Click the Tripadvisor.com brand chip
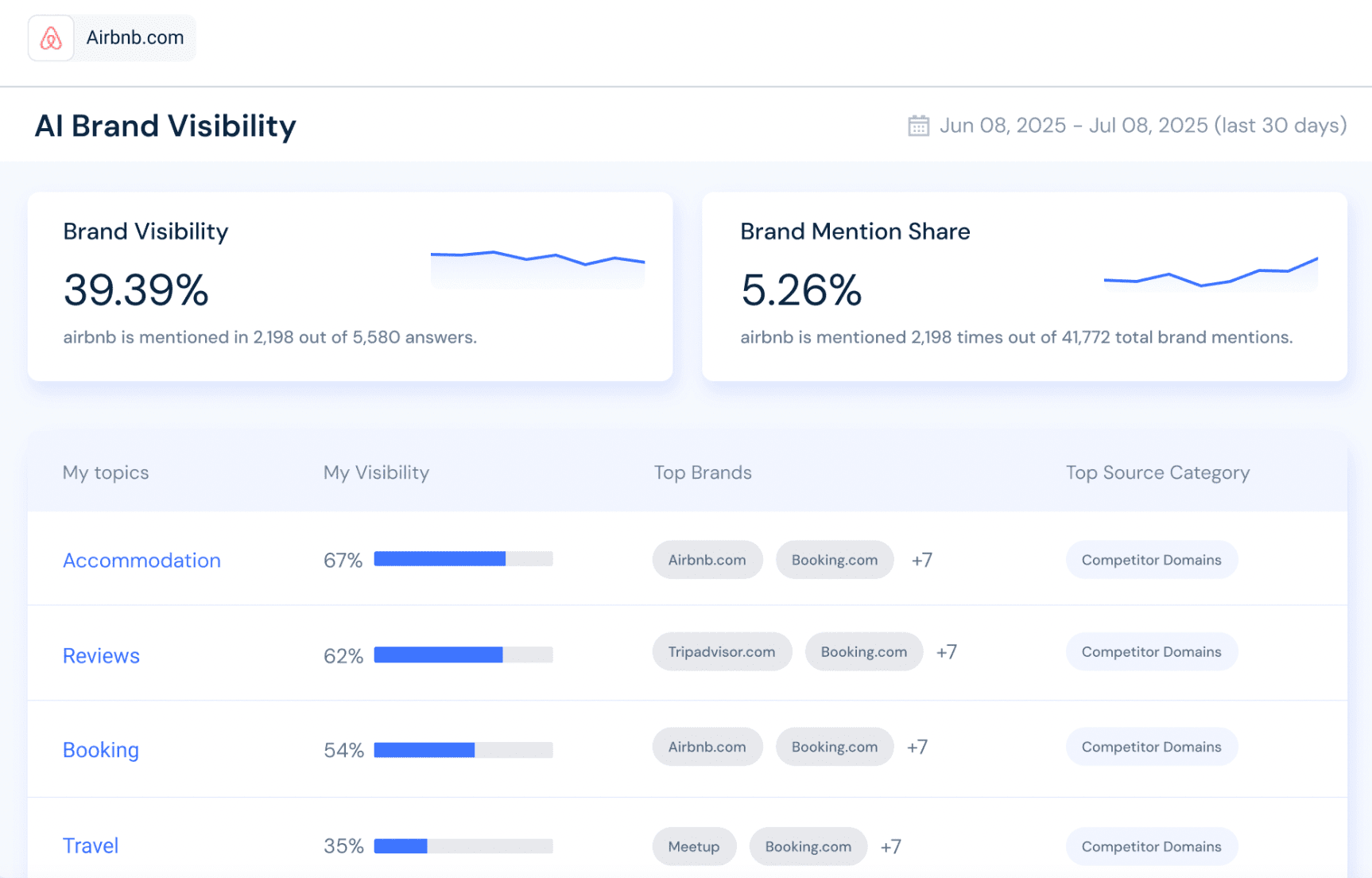The width and height of the screenshot is (1372, 878). pos(721,652)
